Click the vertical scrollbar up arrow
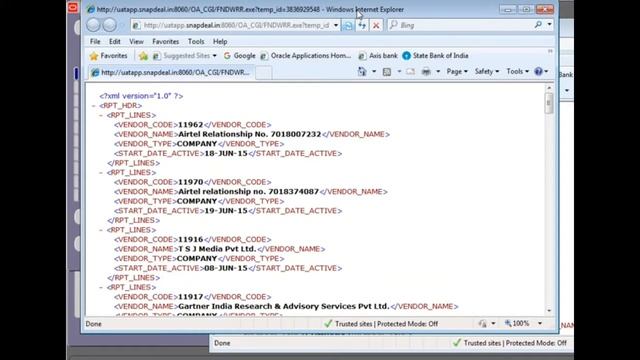Image resolution: width=640 pixels, height=360 pixels. tap(549, 88)
